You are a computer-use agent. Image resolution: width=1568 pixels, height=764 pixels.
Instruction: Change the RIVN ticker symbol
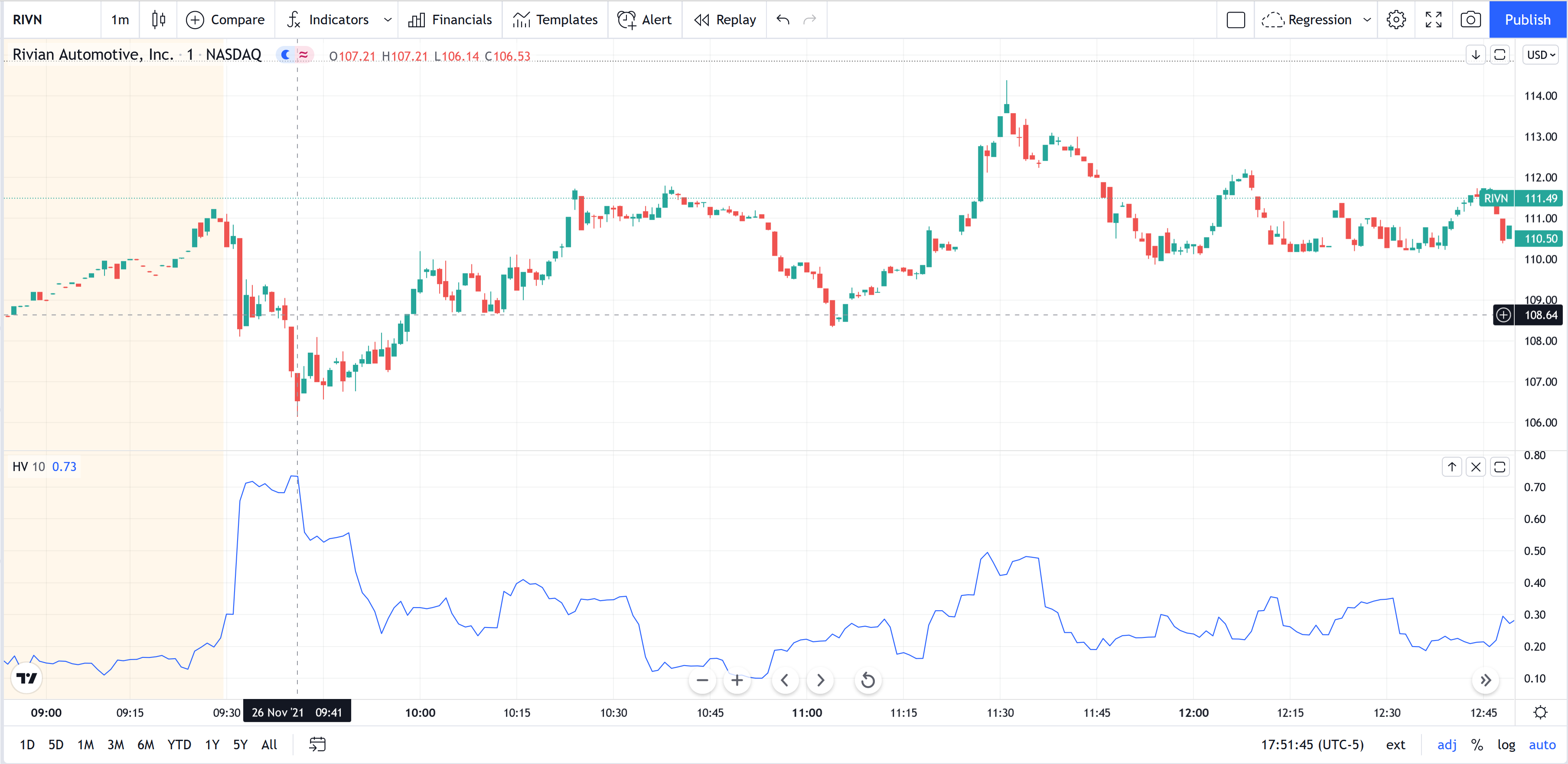click(x=28, y=20)
